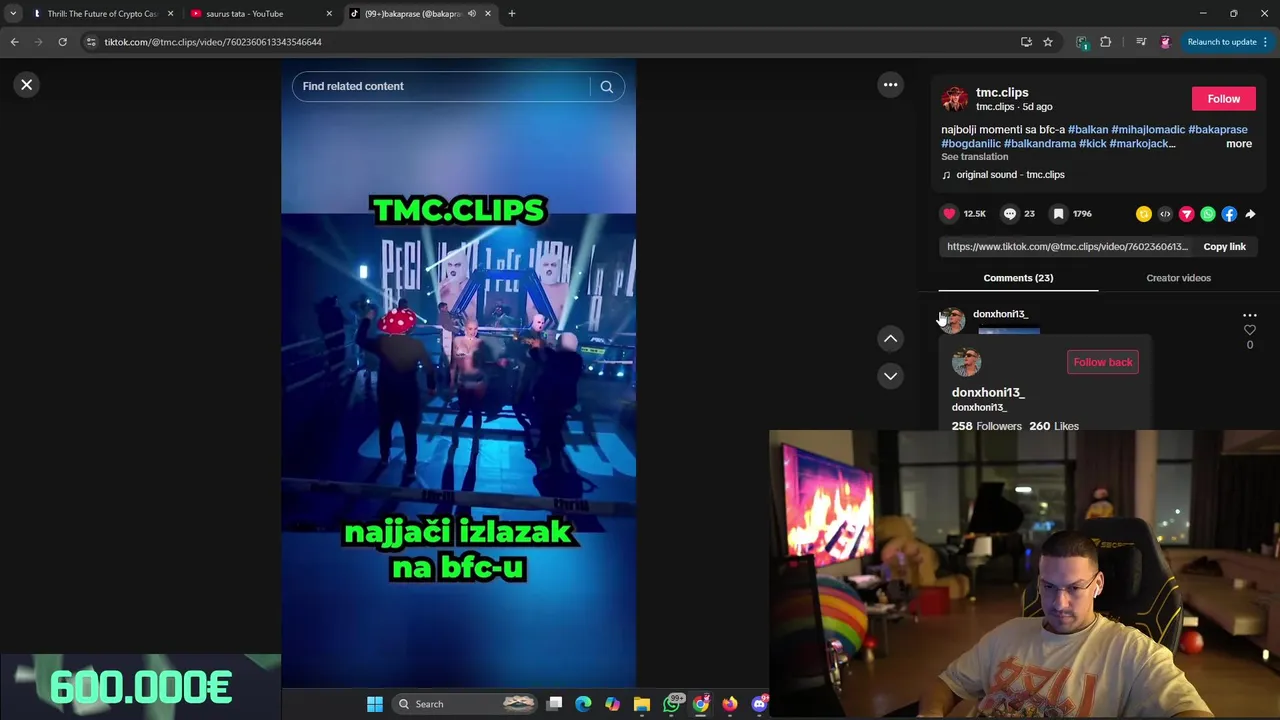Like the donxhoni13_ comment
The width and height of the screenshot is (1280, 720).
point(1249,330)
